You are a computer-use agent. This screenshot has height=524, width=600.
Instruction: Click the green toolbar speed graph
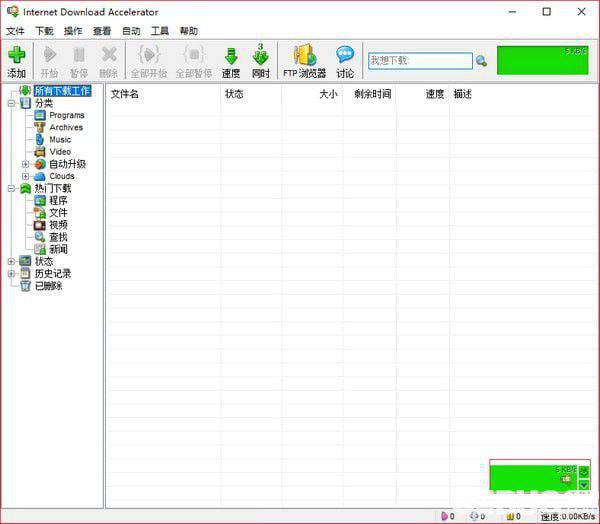point(543,60)
